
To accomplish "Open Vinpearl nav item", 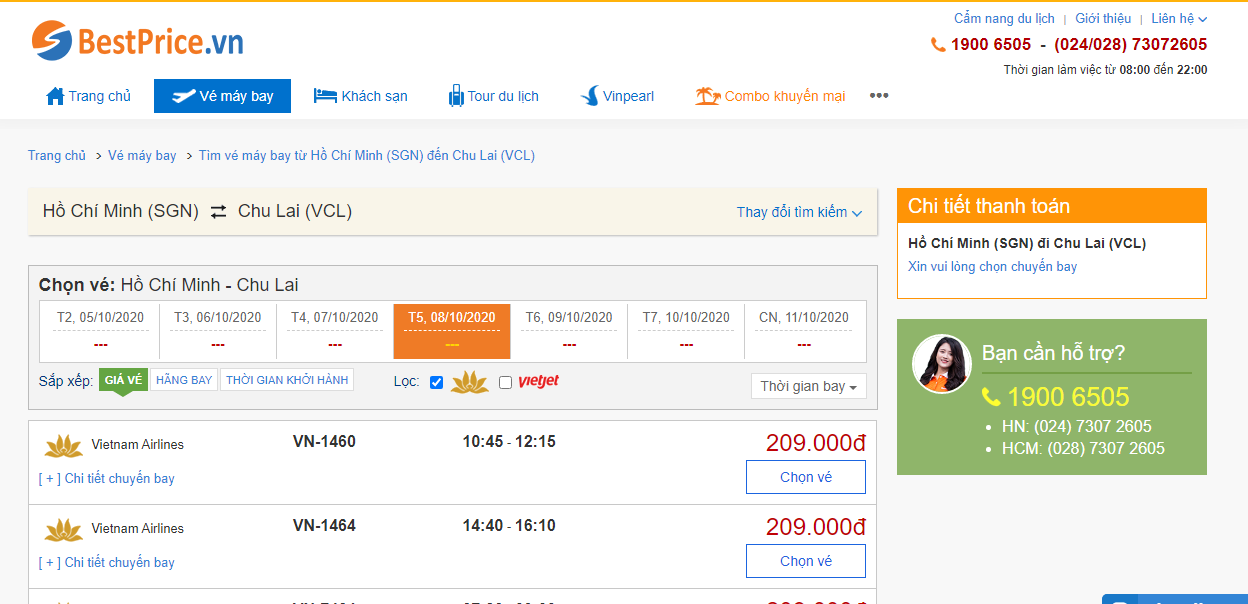I will click(x=617, y=96).
